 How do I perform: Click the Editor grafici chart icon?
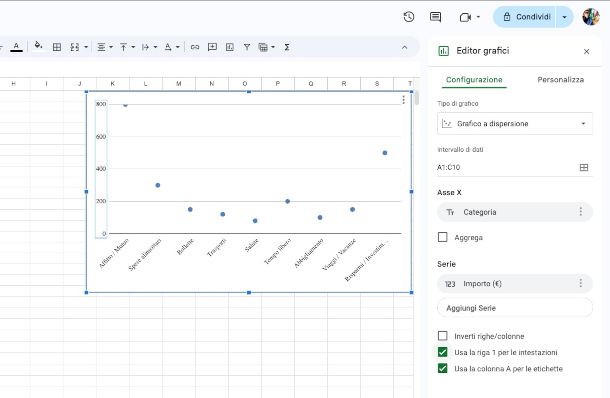(x=443, y=51)
